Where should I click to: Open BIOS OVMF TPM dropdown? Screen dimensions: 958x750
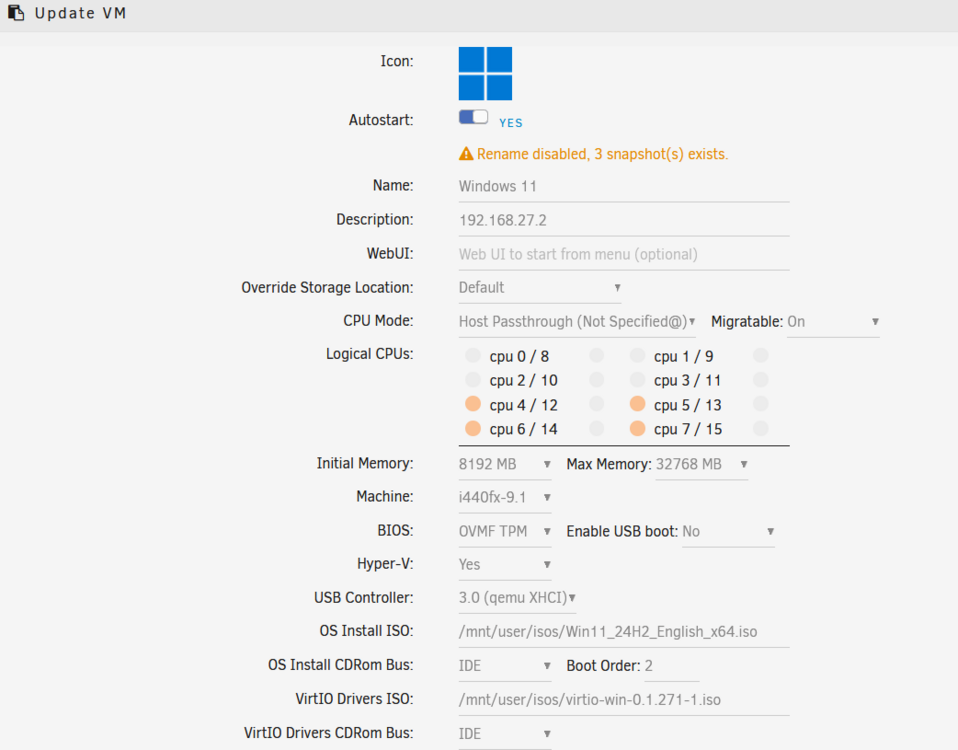[505, 531]
